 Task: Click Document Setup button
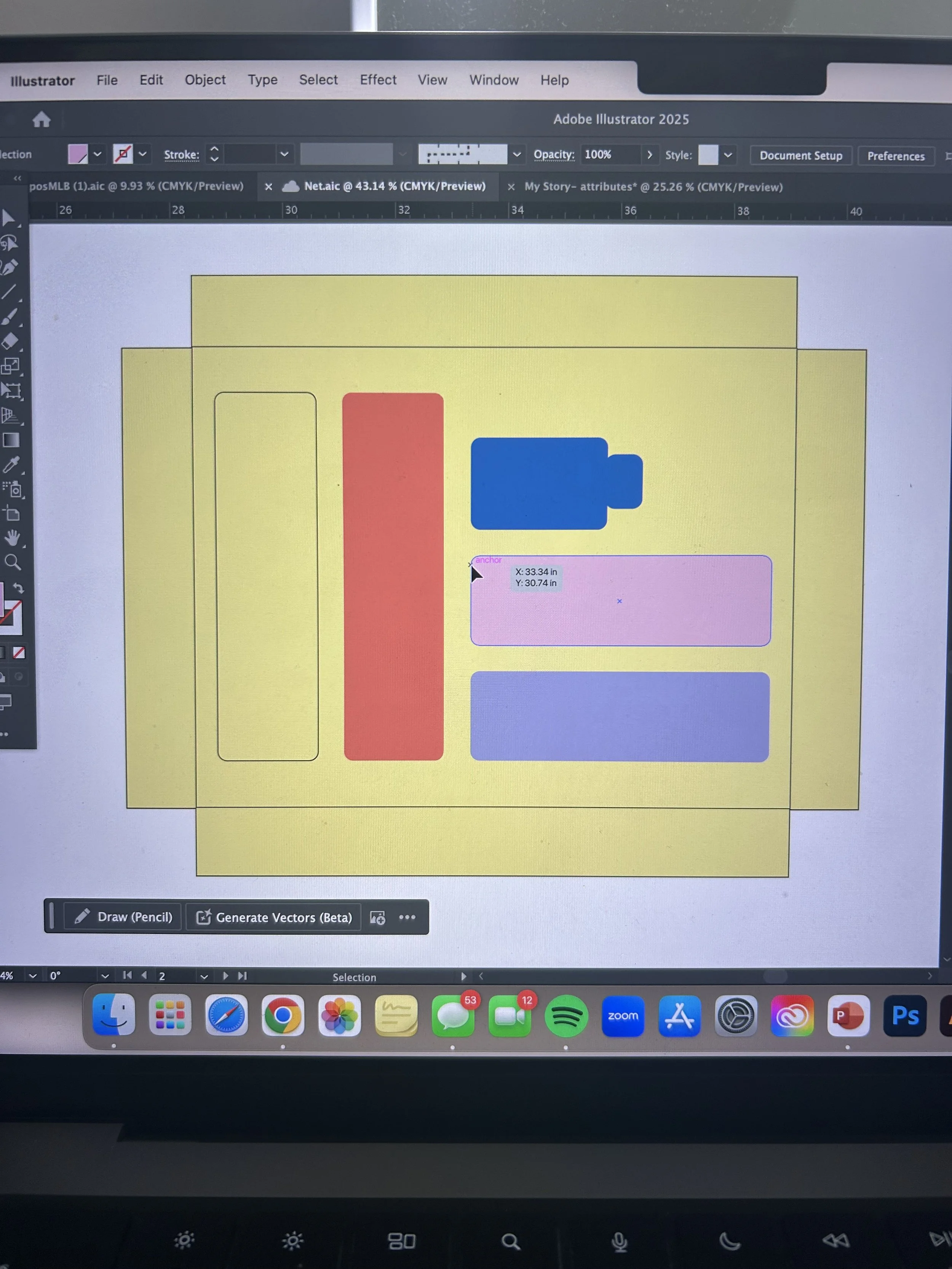(x=800, y=155)
